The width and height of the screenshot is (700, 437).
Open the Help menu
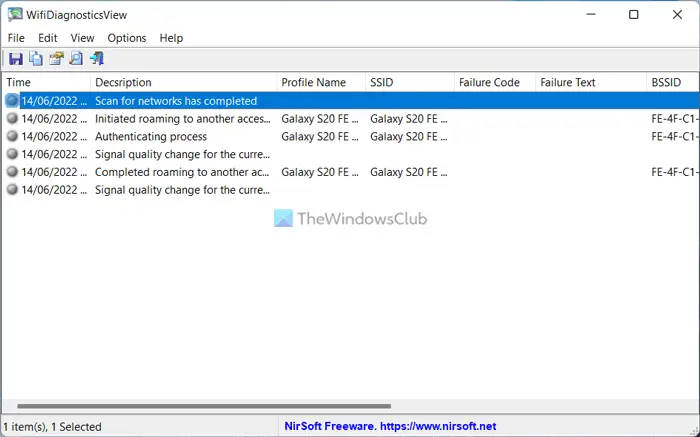tap(171, 38)
